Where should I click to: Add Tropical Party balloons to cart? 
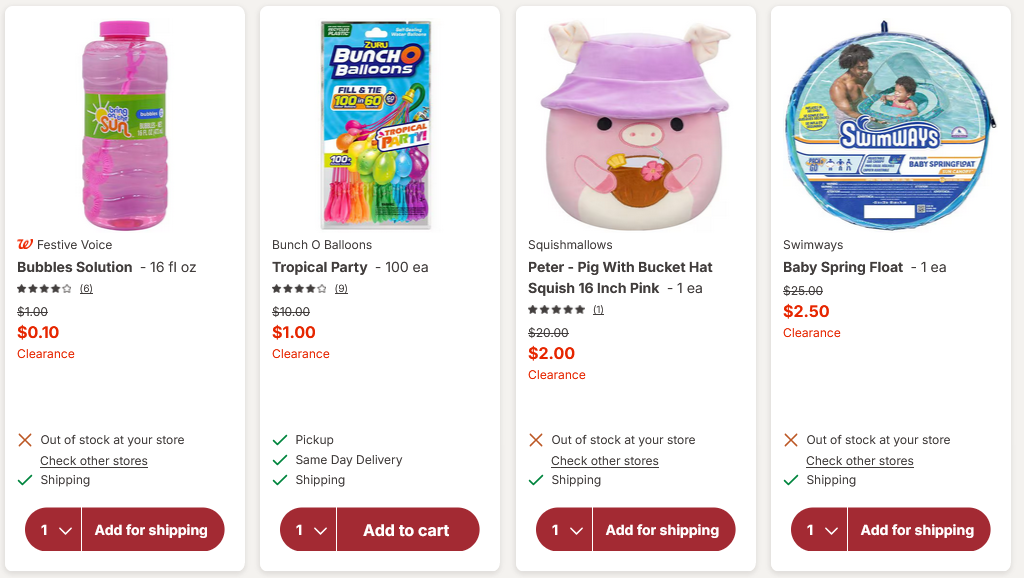pyautogui.click(x=406, y=530)
